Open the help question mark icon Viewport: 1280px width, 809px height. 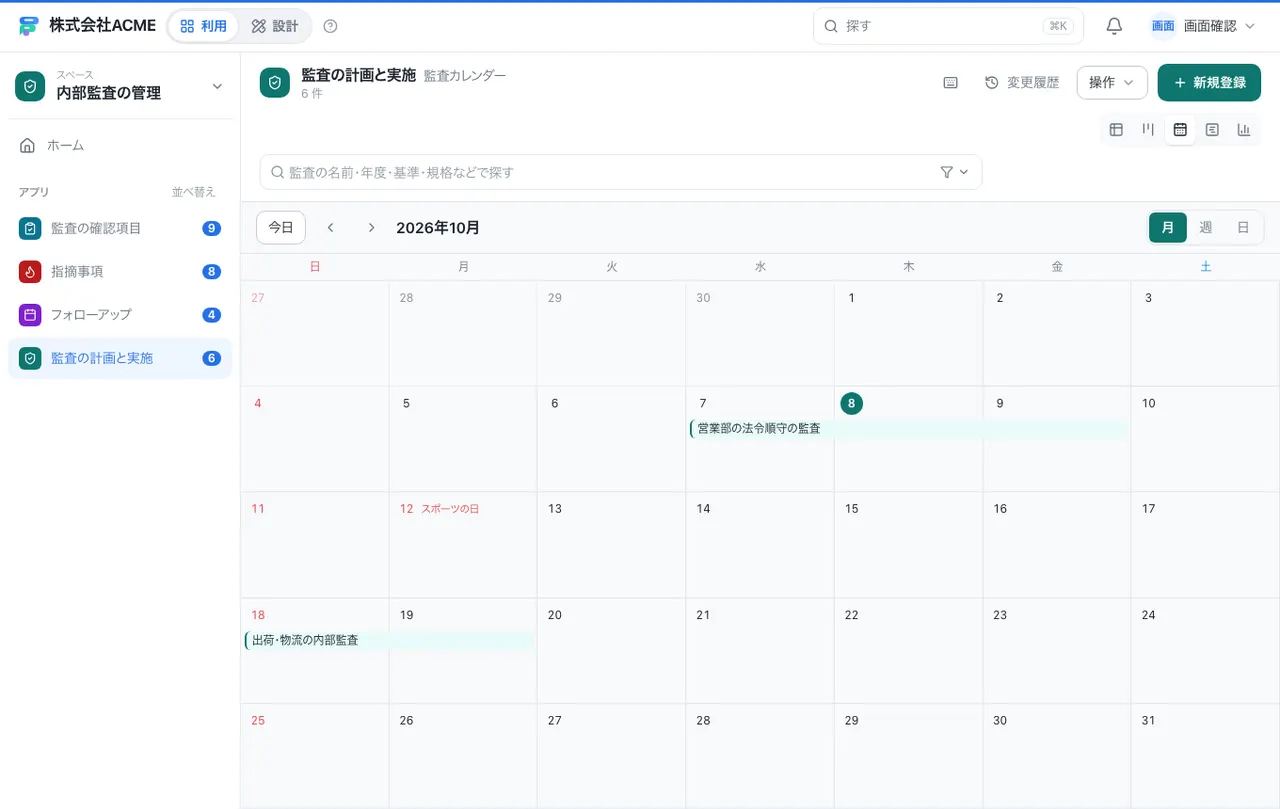[x=331, y=26]
